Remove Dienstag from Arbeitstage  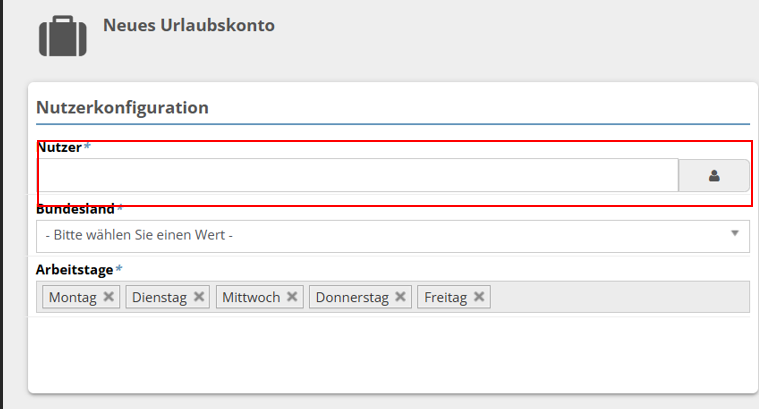pos(199,297)
